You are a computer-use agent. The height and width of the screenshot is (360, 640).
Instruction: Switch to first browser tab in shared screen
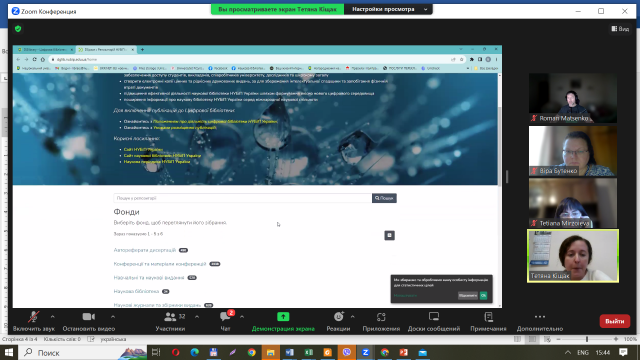pyautogui.click(x=44, y=49)
